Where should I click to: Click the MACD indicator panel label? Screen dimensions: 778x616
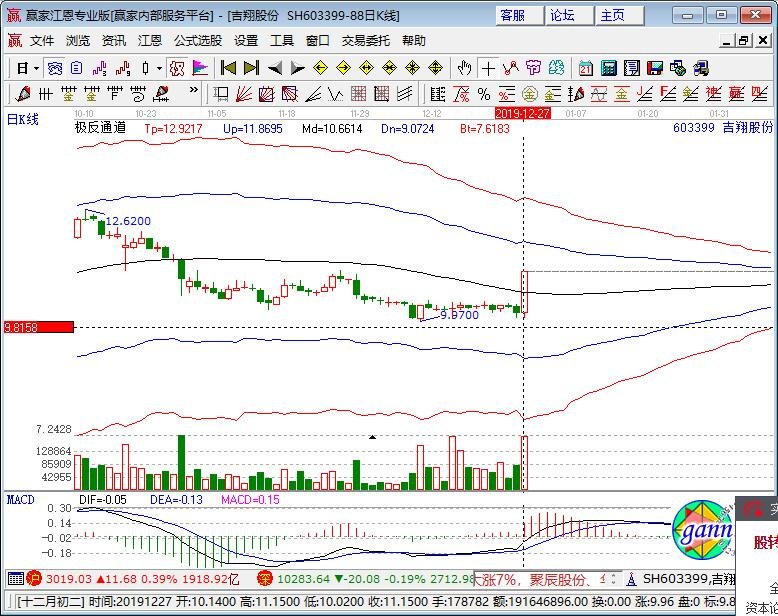[x=20, y=499]
